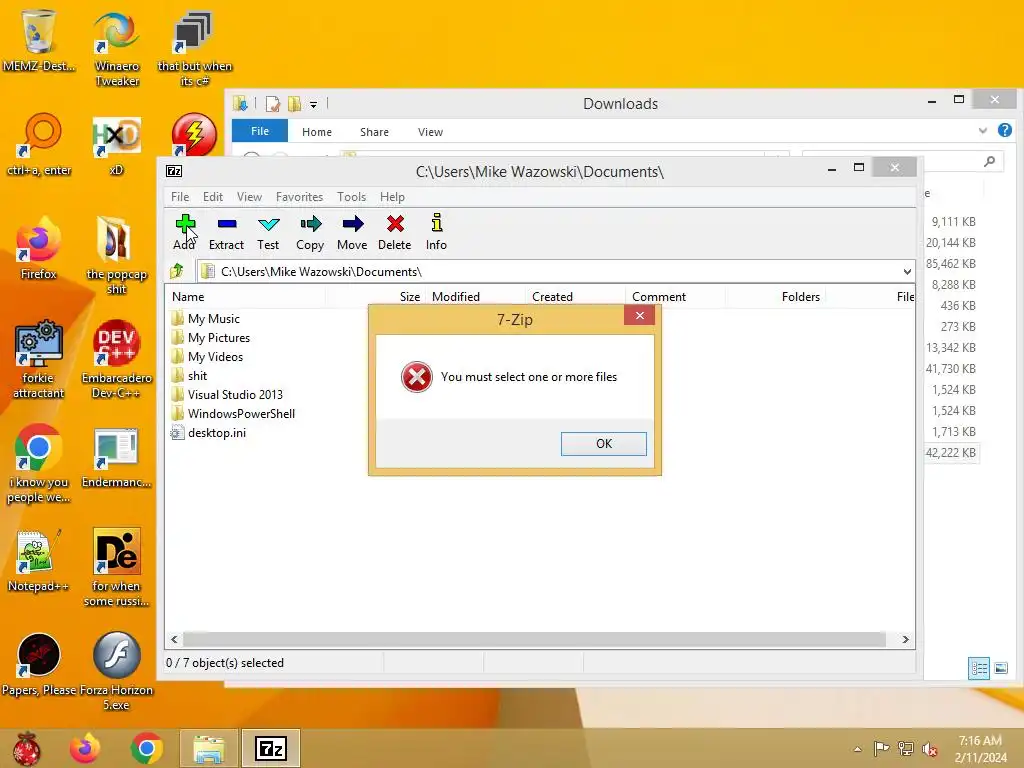This screenshot has height=768, width=1024.
Task: Open the MEMZ-Dest recycle bin icon
Action: tap(39, 40)
